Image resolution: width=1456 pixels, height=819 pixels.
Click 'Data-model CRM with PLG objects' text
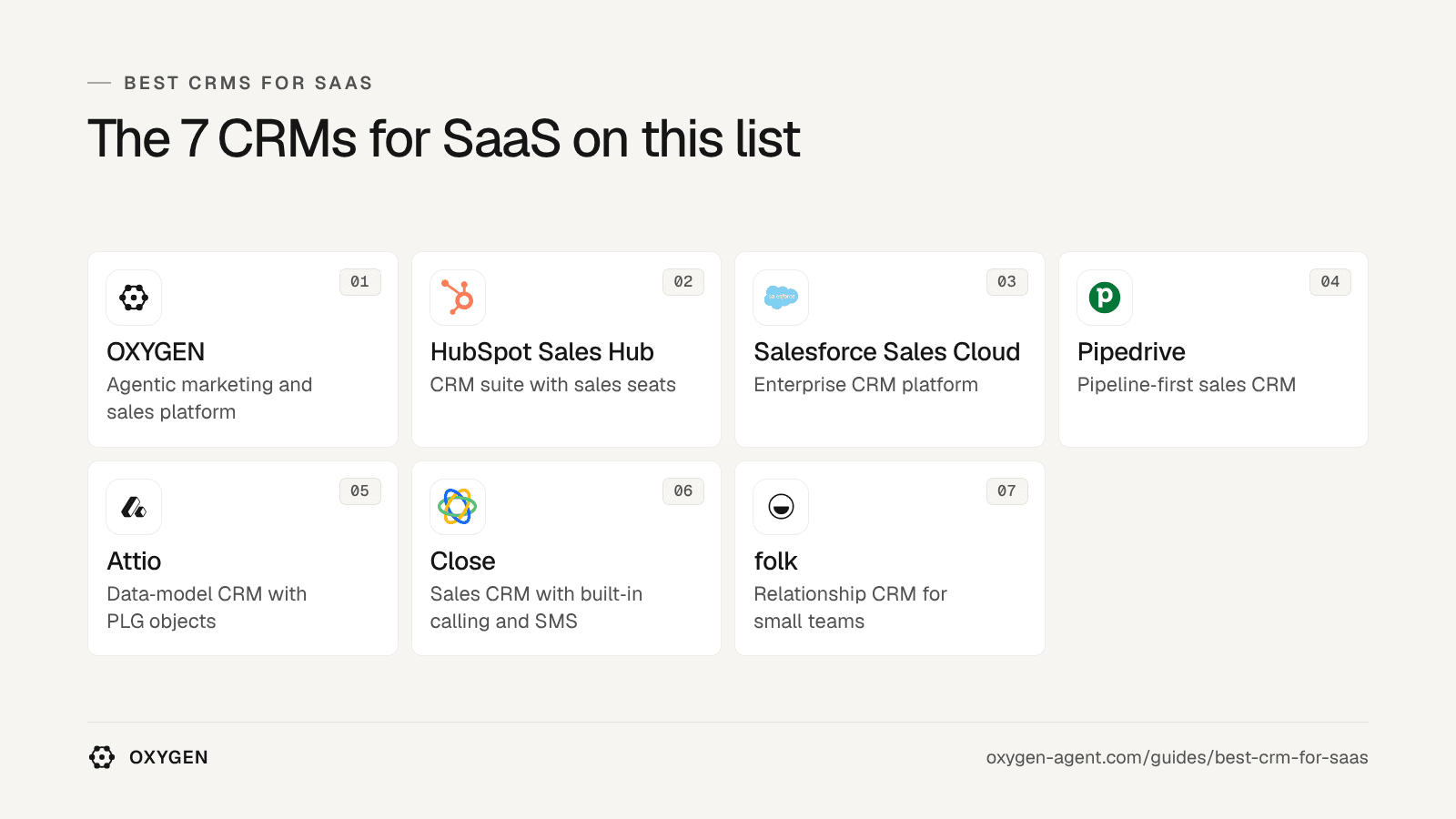pos(207,608)
